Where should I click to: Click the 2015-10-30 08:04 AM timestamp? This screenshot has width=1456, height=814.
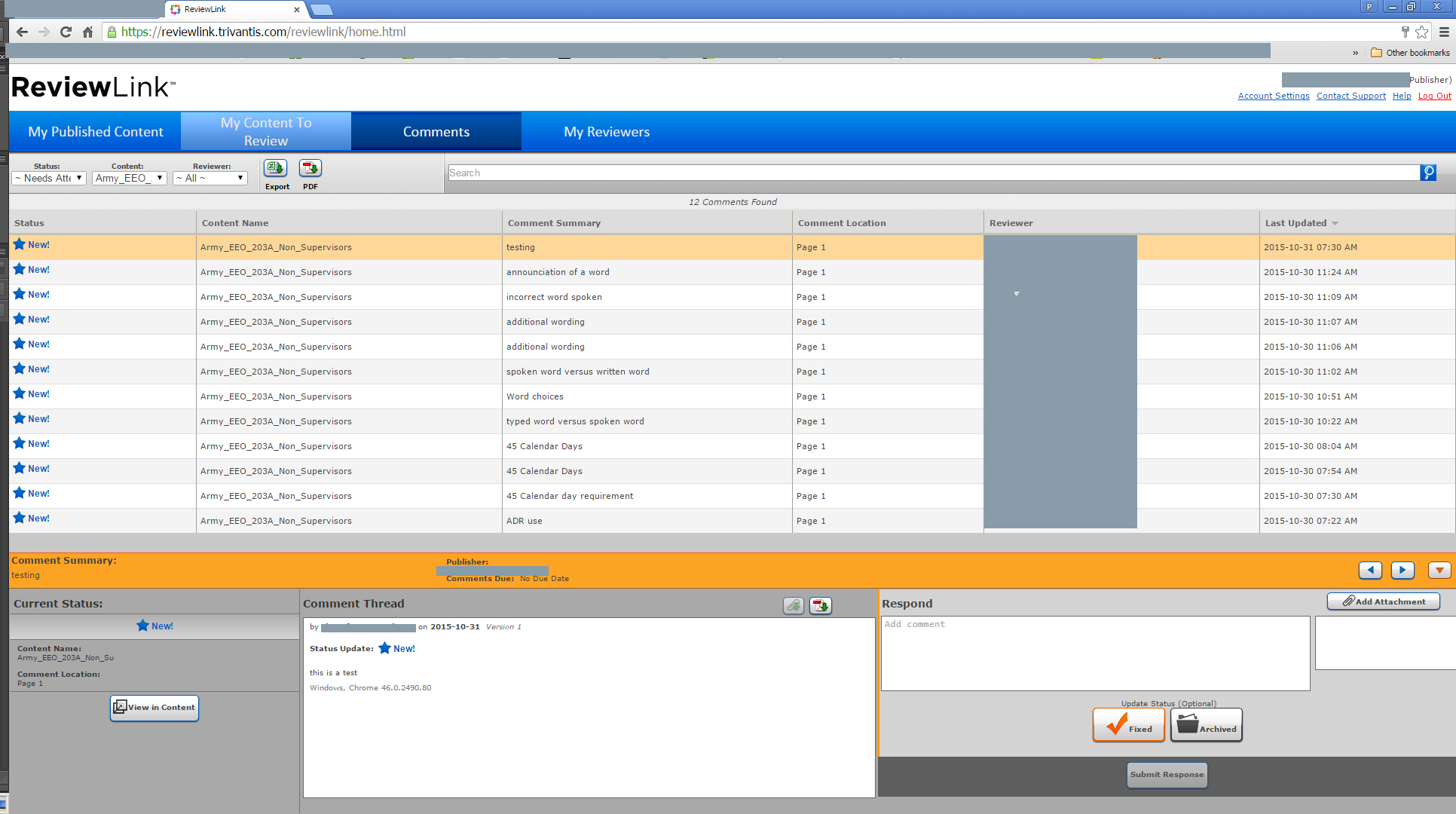(x=1311, y=446)
